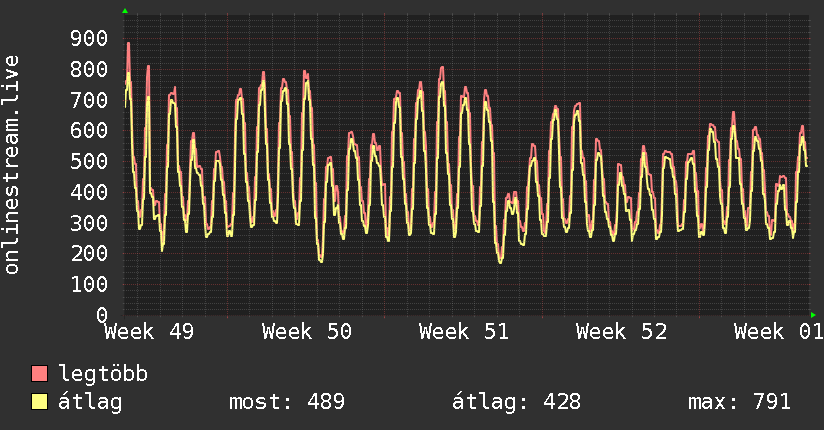Click the 700 y-axis label

(89, 99)
